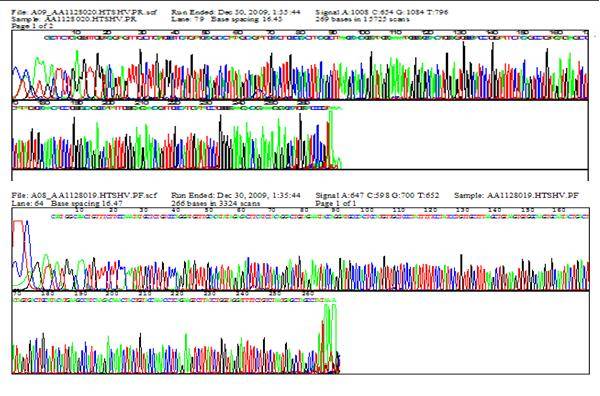This screenshot has height=396, width=600.
Task: Click 'Run Ended' date in A08 header
Action: click(x=236, y=196)
